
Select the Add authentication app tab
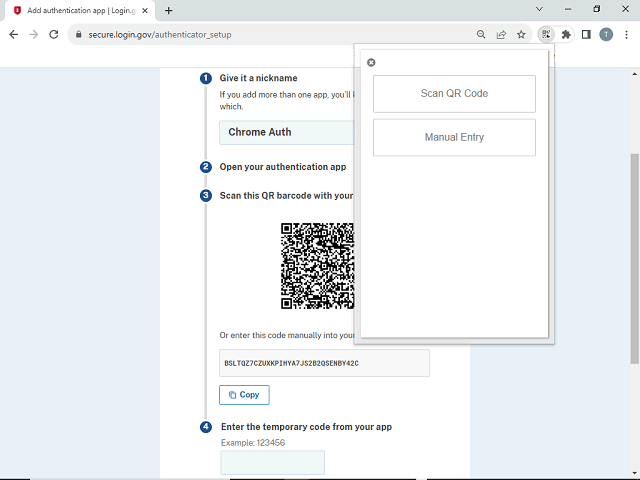[80, 11]
